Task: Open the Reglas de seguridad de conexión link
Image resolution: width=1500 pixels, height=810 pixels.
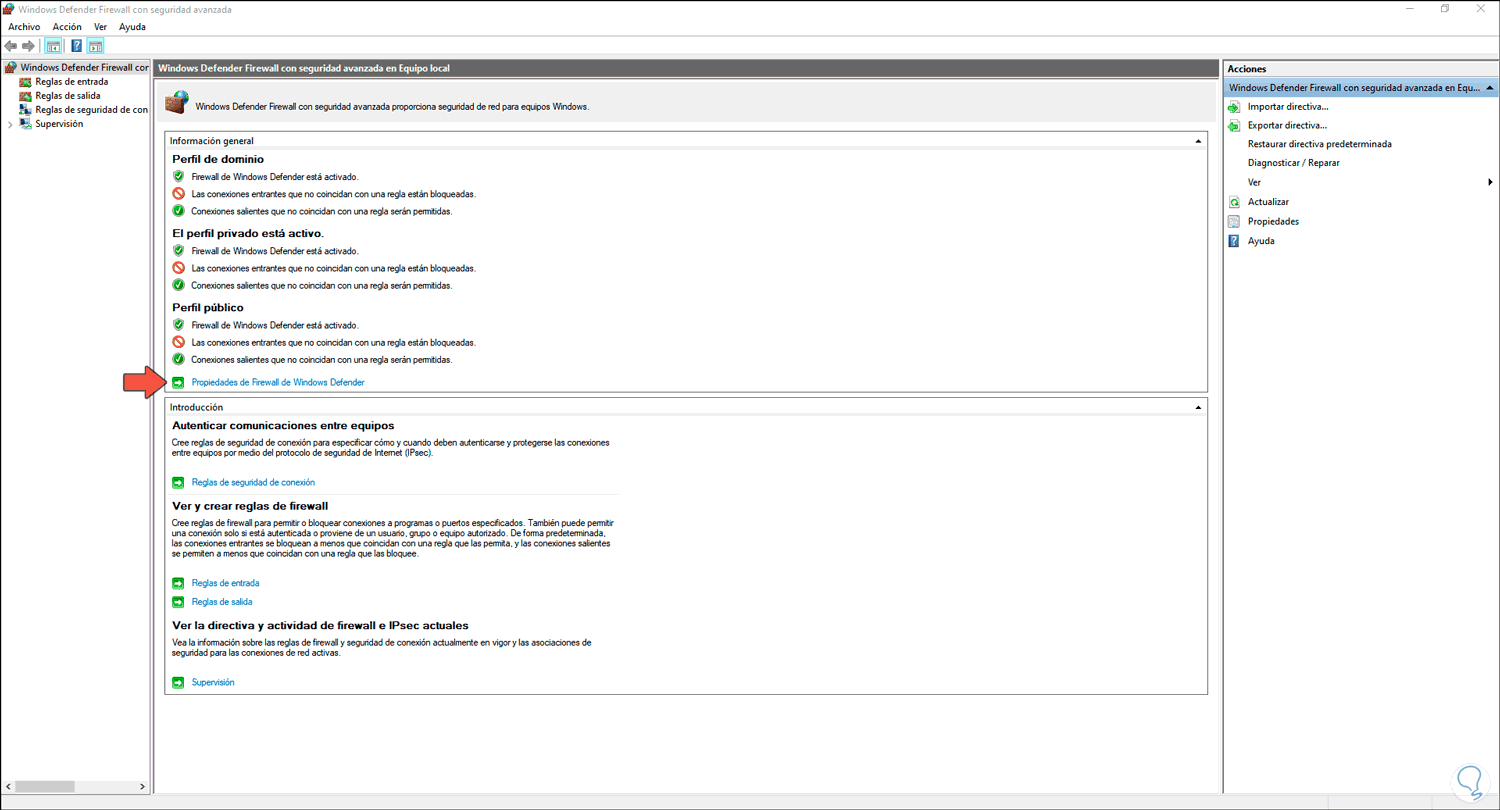Action: (253, 482)
